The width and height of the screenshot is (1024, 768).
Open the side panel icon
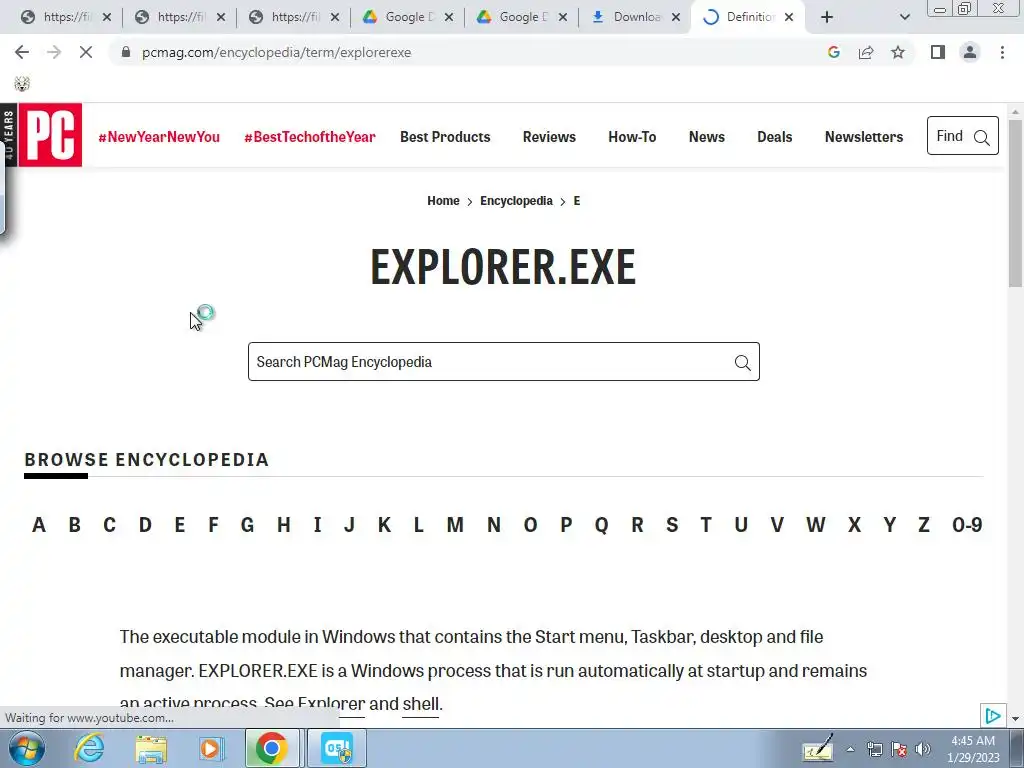pos(938,52)
